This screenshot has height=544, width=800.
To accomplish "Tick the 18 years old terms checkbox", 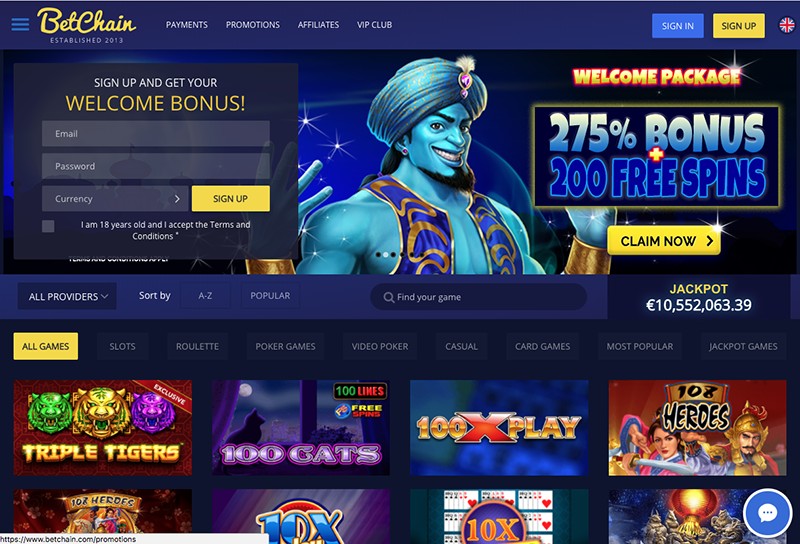I will click(x=48, y=226).
